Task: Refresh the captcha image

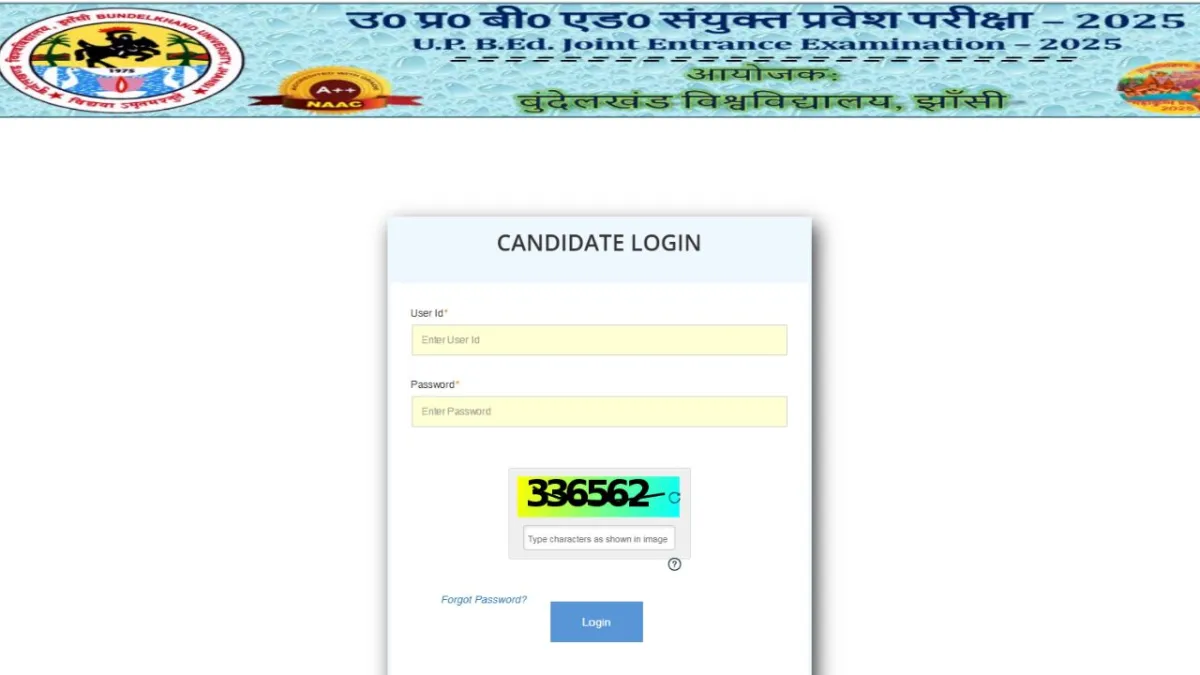Action: [x=674, y=497]
